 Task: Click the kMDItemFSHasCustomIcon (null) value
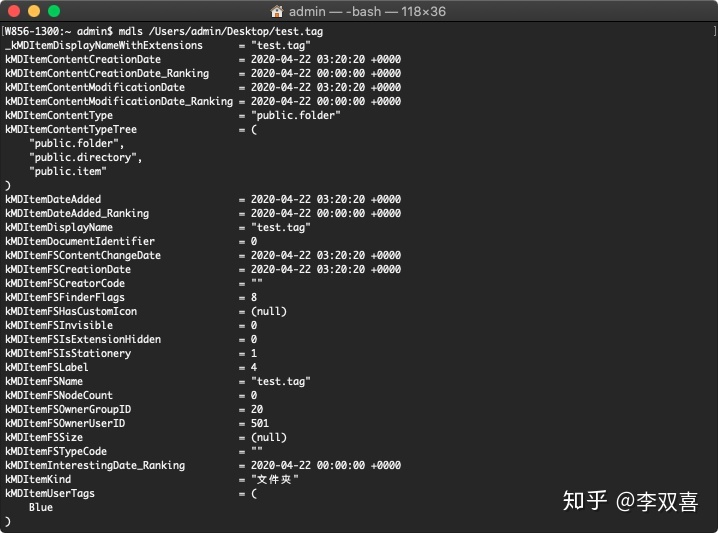click(x=269, y=311)
